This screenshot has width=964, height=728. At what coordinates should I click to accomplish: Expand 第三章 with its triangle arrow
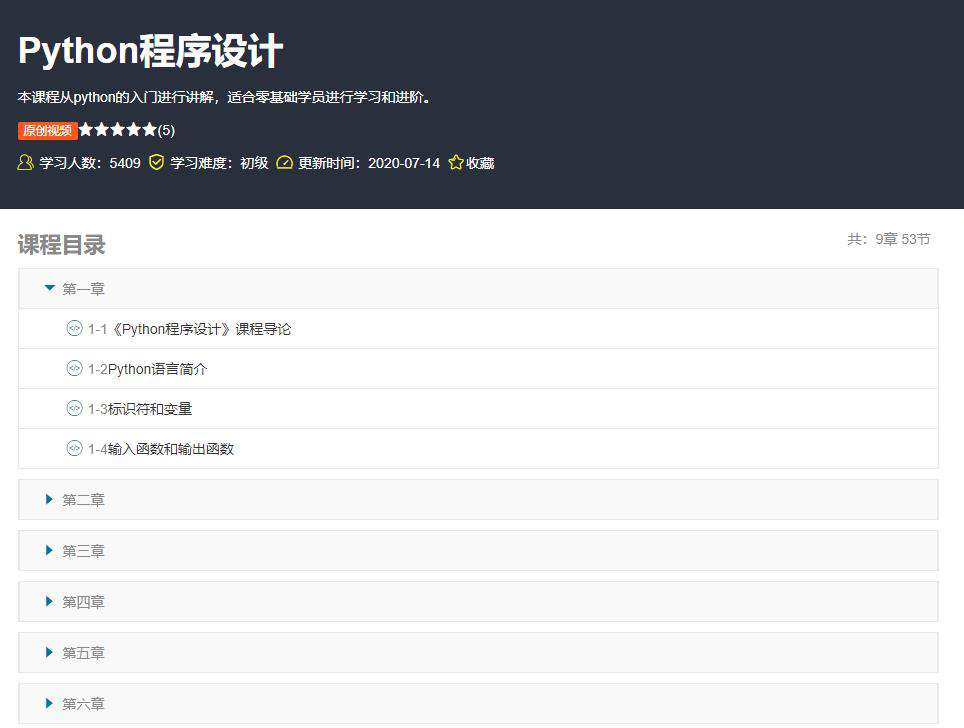click(x=49, y=550)
